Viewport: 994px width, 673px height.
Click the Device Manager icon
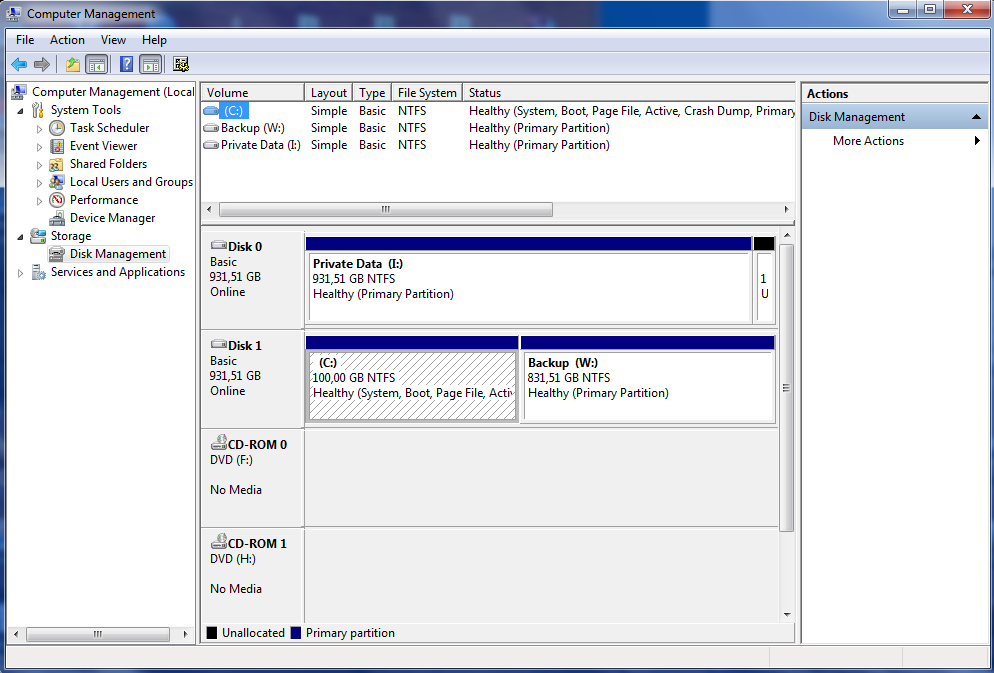pos(57,218)
